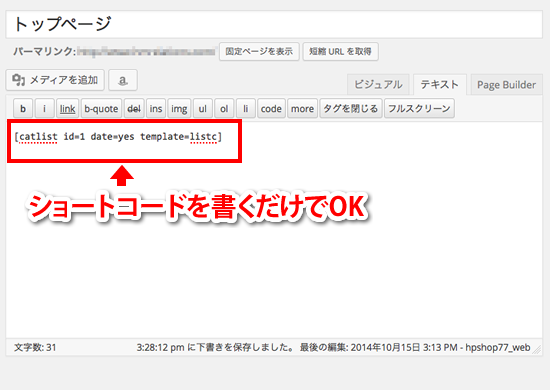Click the 'img' quicktag button
The image size is (550, 390).
point(179,108)
